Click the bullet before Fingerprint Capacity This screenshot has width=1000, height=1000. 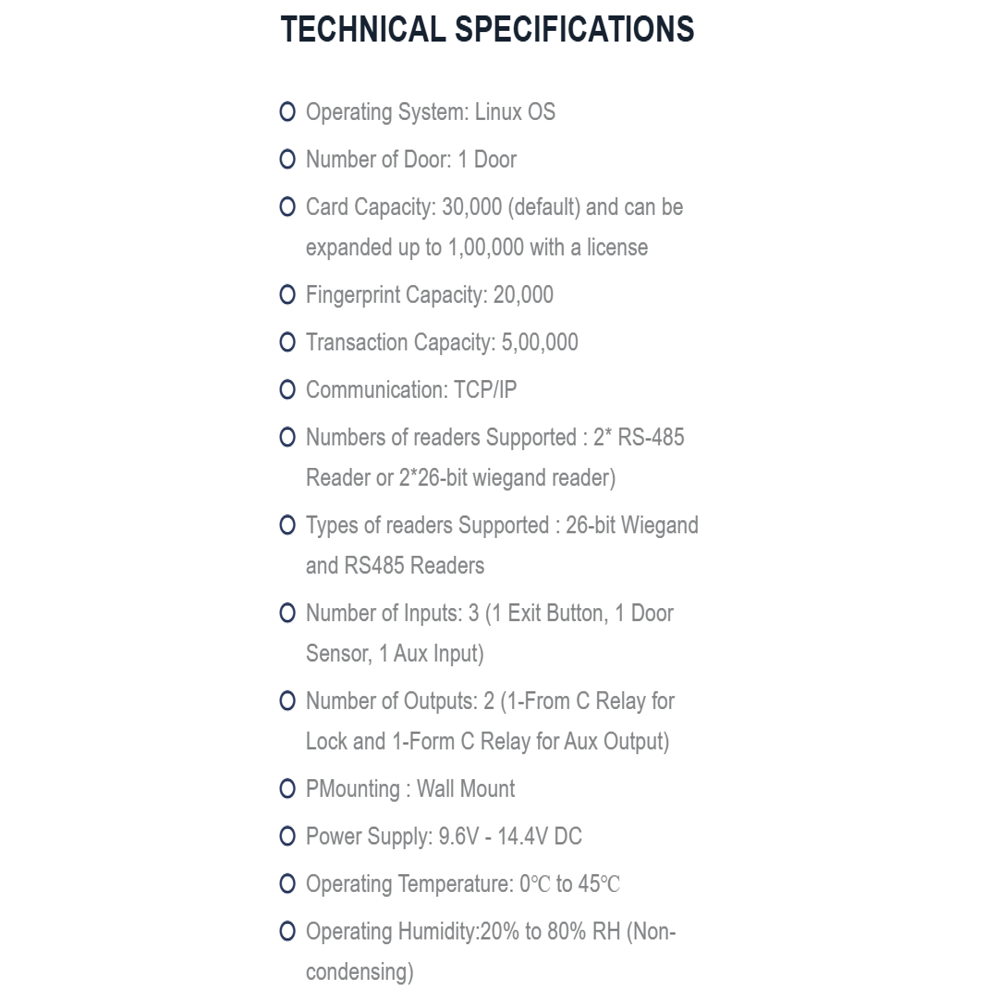pos(287,295)
